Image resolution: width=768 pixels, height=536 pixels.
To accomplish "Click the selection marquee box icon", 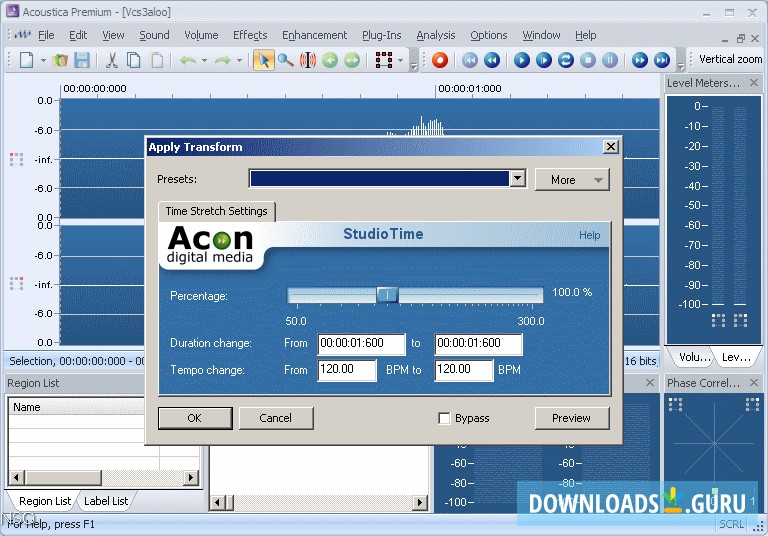I will 384,60.
